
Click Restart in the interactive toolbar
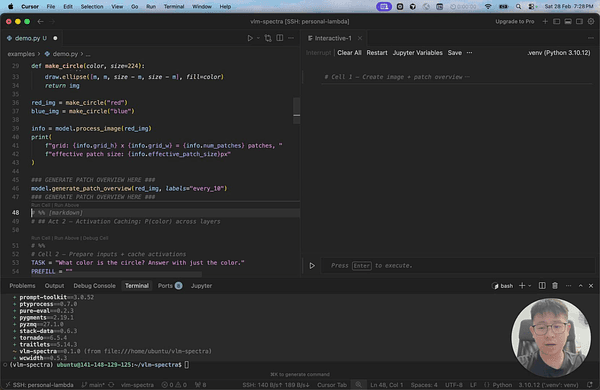(x=377, y=53)
